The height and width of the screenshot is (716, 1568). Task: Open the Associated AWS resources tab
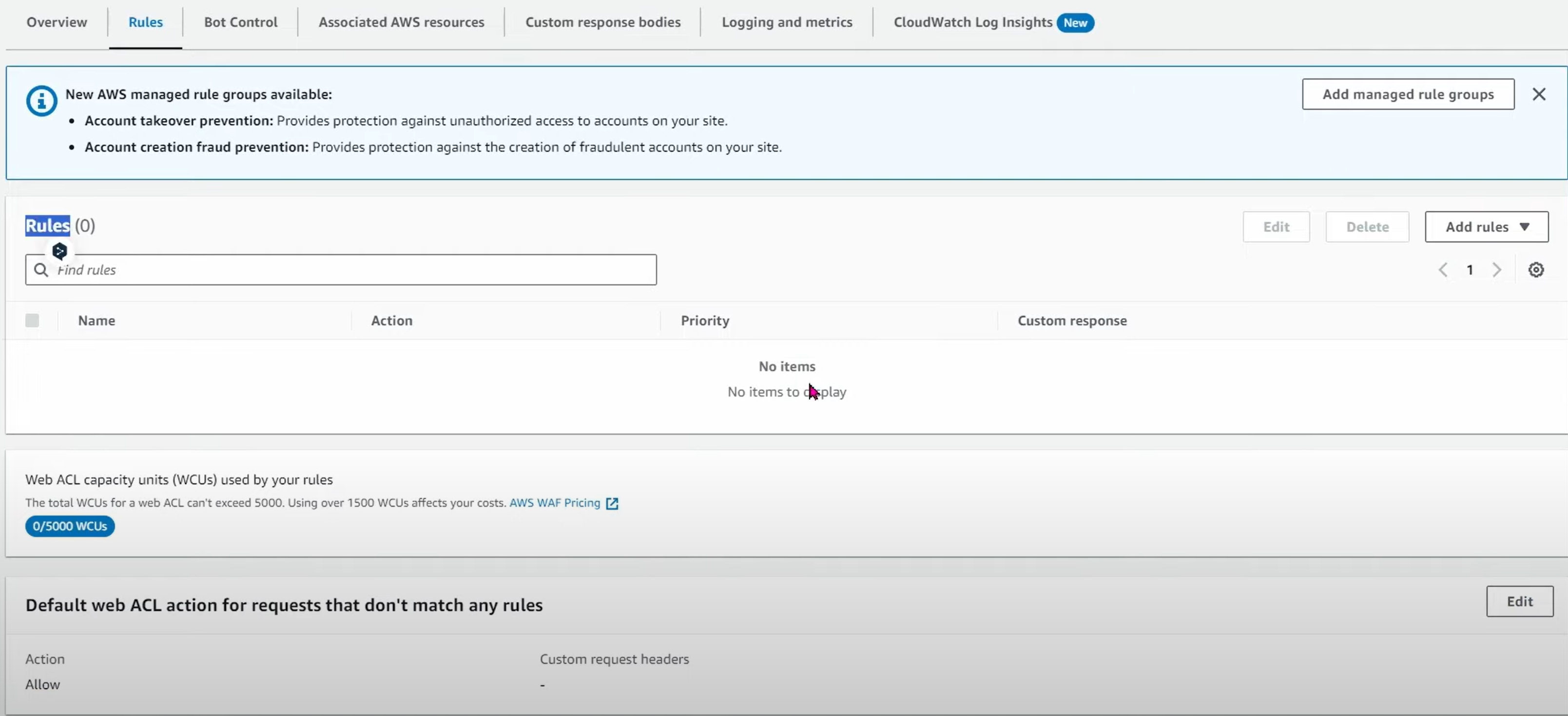pos(401,22)
